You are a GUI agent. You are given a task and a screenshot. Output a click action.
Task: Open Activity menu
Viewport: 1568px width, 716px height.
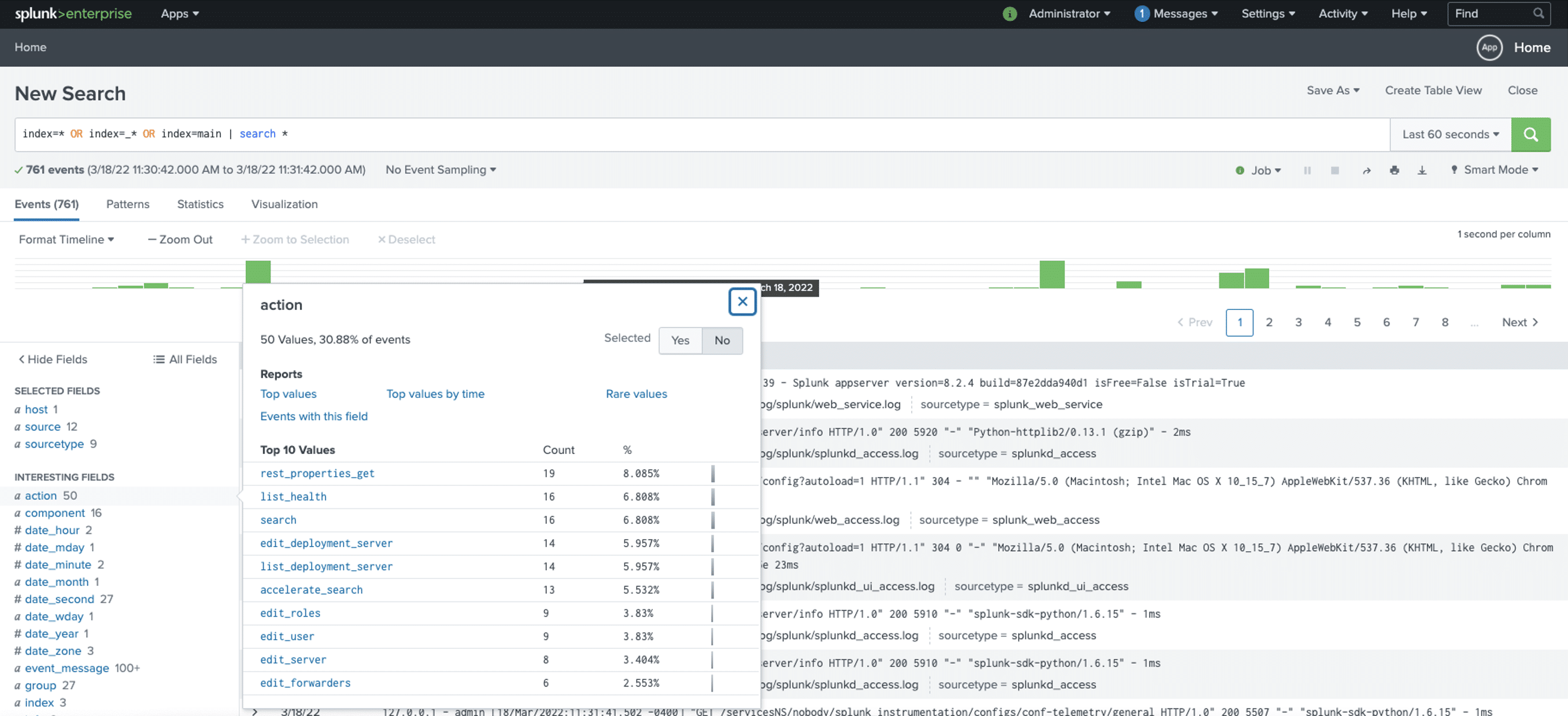click(1343, 13)
